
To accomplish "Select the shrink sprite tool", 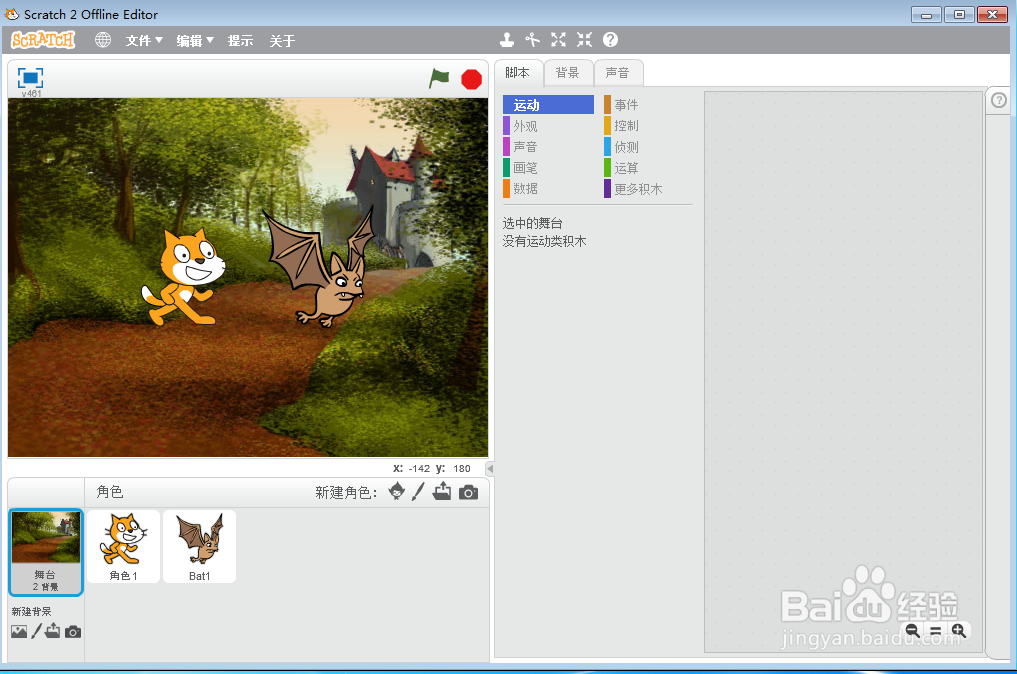I will (x=584, y=40).
